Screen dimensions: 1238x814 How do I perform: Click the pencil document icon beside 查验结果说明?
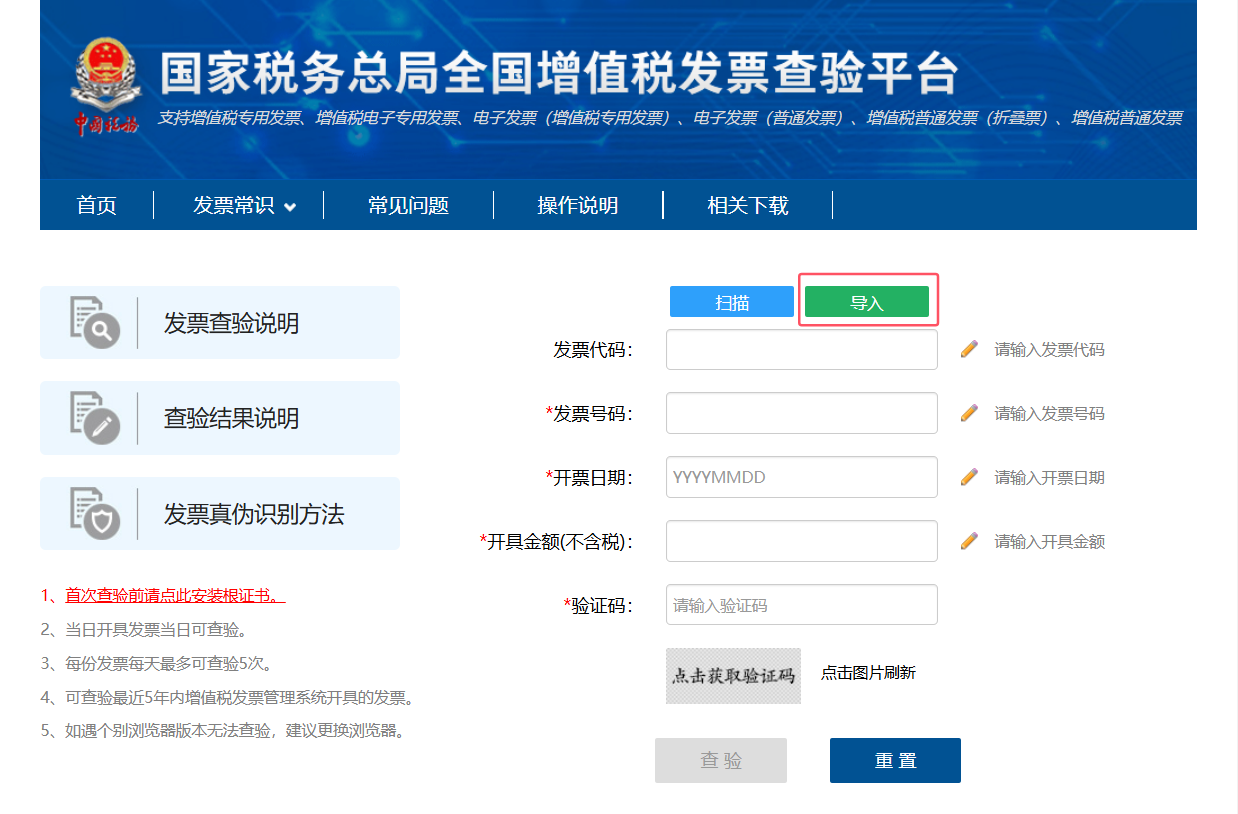(94, 418)
